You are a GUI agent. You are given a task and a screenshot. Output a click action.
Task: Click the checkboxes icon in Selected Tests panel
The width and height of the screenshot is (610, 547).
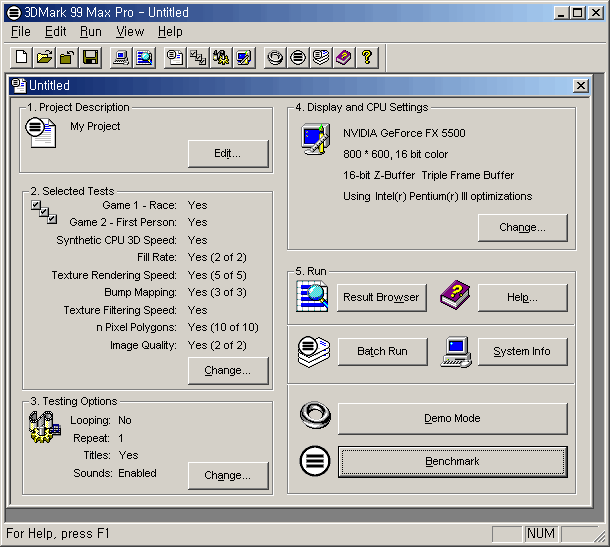[x=44, y=212]
